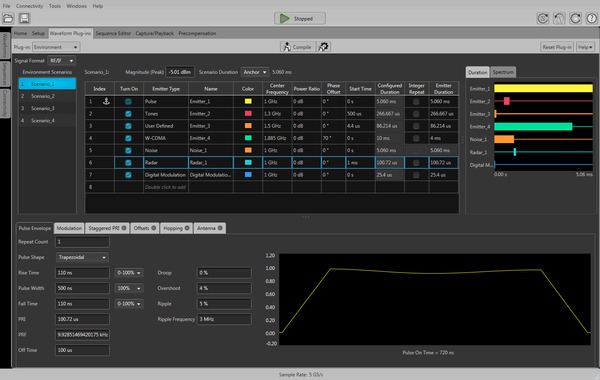Open the Waveform vertical side tab
Screen dimensions: 600x380
5,45
